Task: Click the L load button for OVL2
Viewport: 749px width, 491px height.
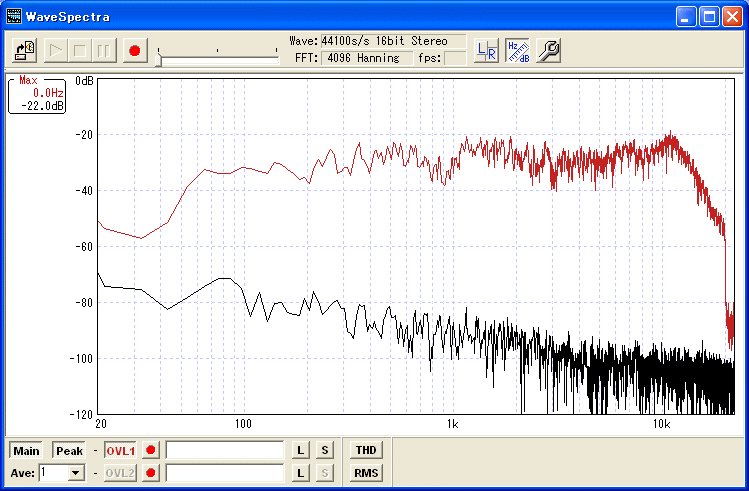Action: [x=300, y=473]
